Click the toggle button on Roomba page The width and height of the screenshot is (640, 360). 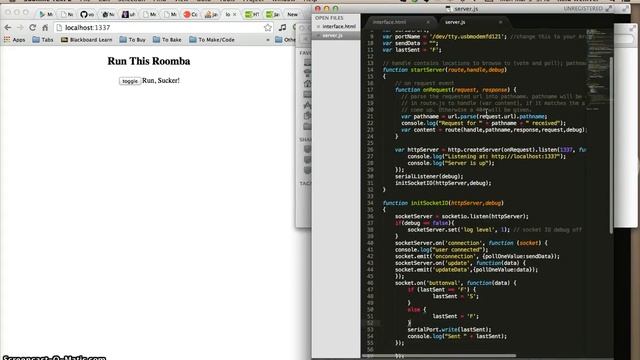point(130,81)
